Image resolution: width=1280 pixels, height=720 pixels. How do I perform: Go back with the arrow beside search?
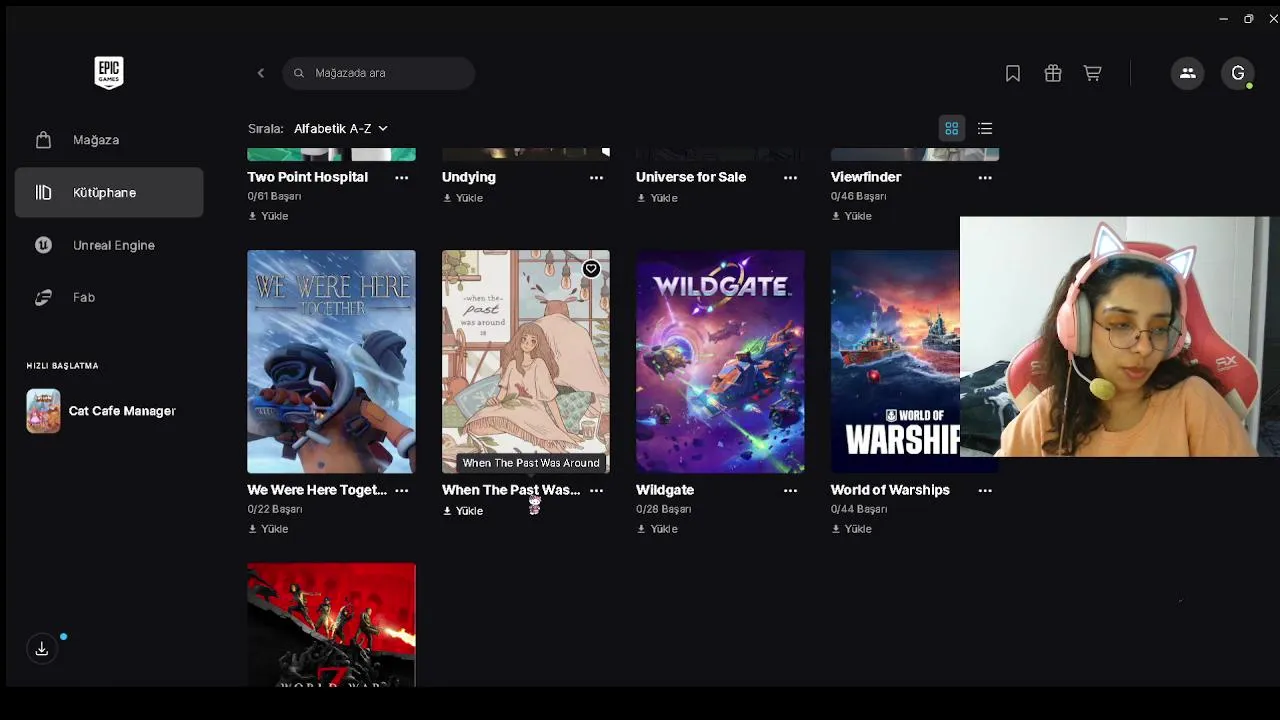(261, 73)
